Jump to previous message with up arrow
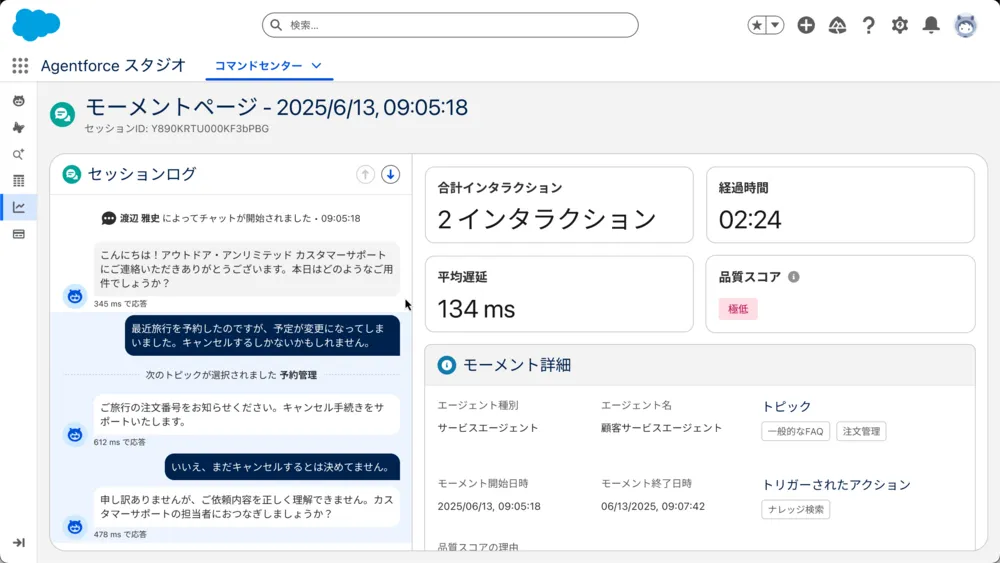Viewport: 1000px width, 563px height. click(365, 174)
